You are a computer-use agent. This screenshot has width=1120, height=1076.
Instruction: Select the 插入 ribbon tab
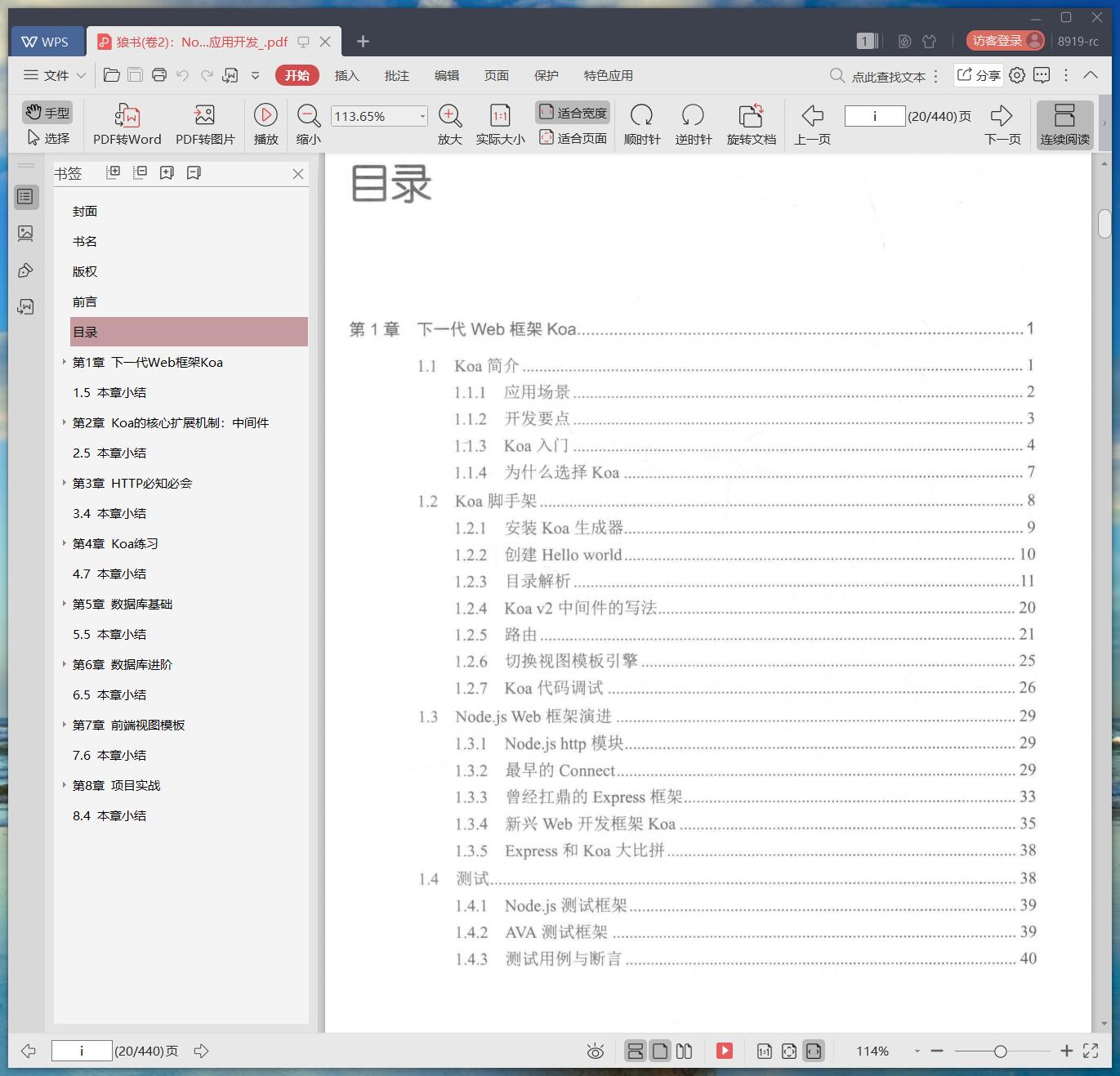coord(346,75)
